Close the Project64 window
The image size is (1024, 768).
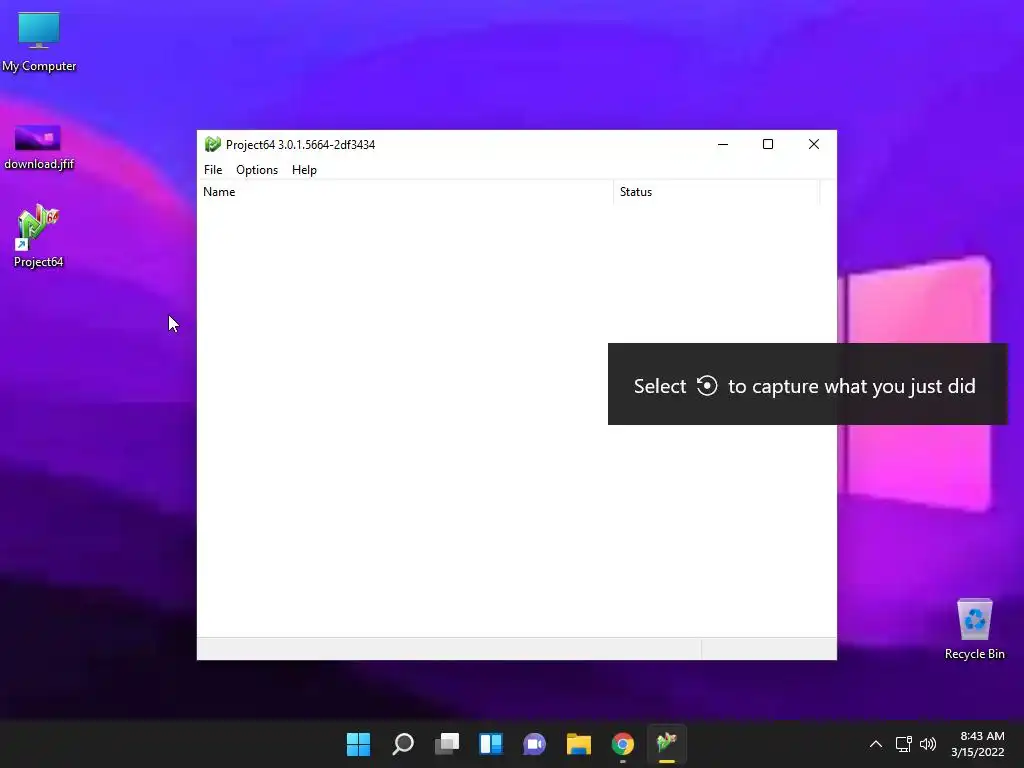click(814, 144)
